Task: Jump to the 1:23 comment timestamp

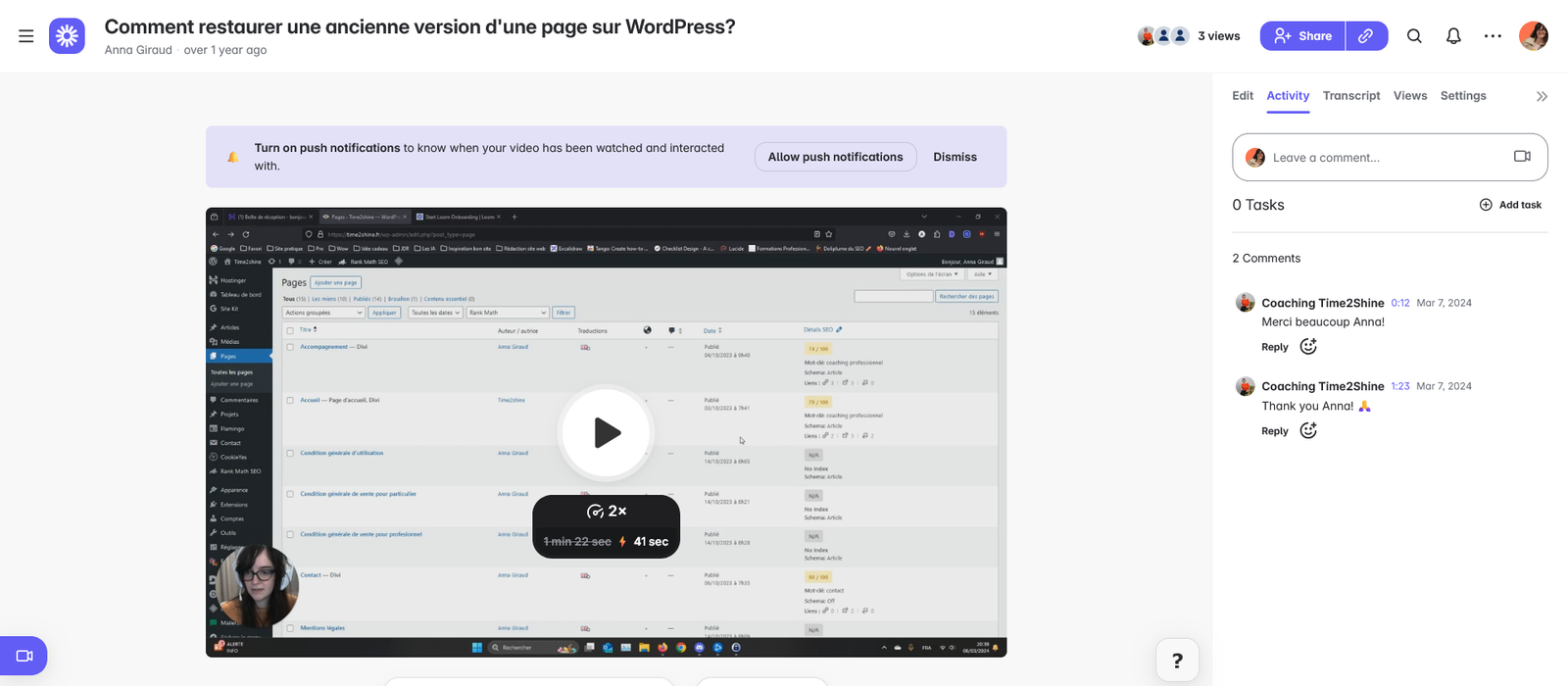Action: click(x=1400, y=386)
